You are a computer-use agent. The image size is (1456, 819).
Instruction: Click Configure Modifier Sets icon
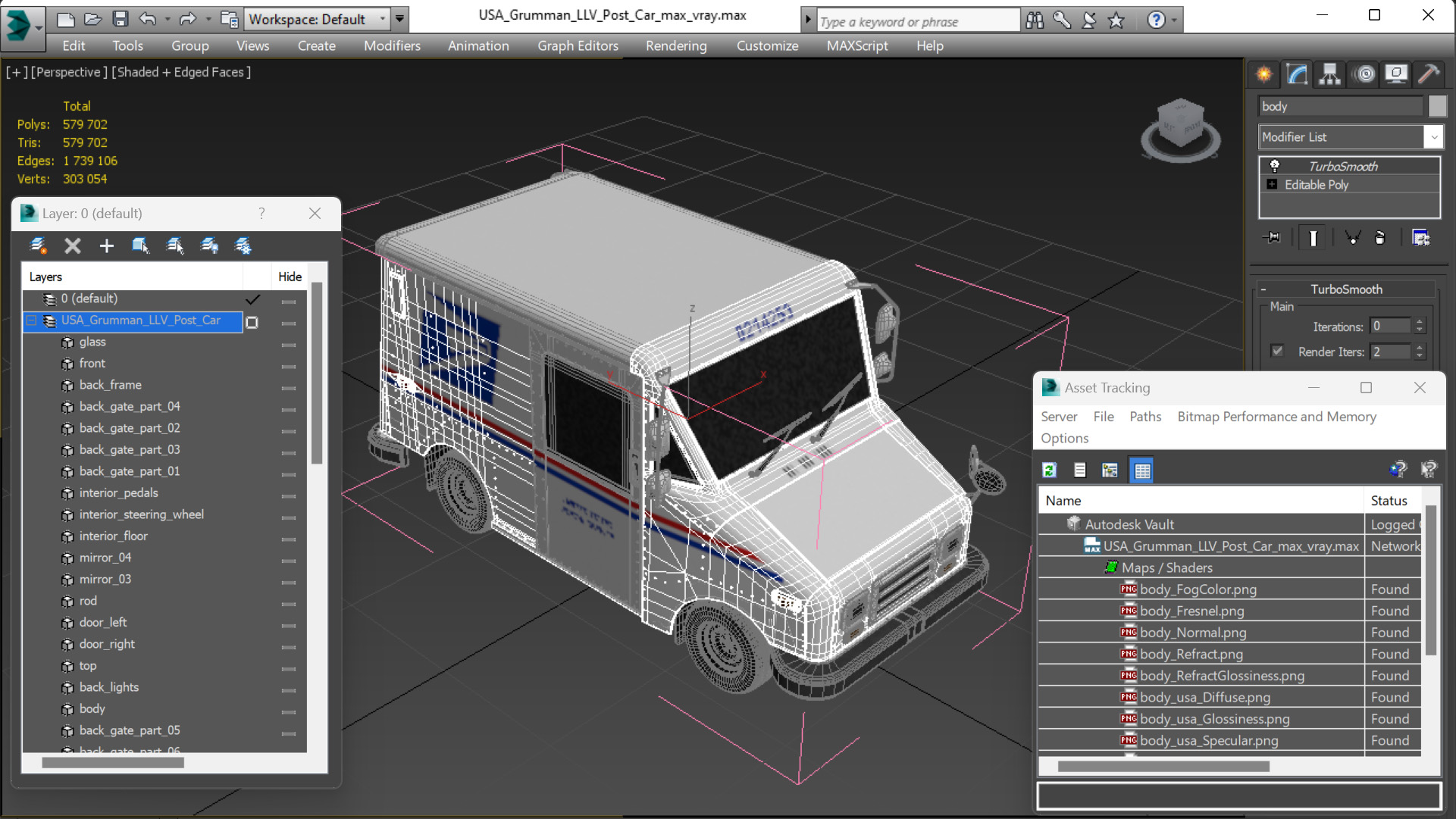pos(1421,238)
